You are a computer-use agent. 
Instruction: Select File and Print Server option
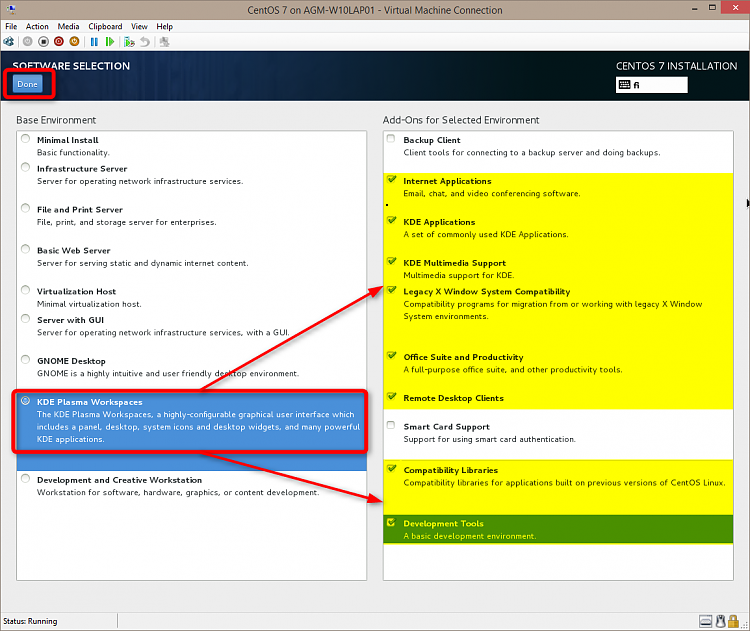coord(25,208)
